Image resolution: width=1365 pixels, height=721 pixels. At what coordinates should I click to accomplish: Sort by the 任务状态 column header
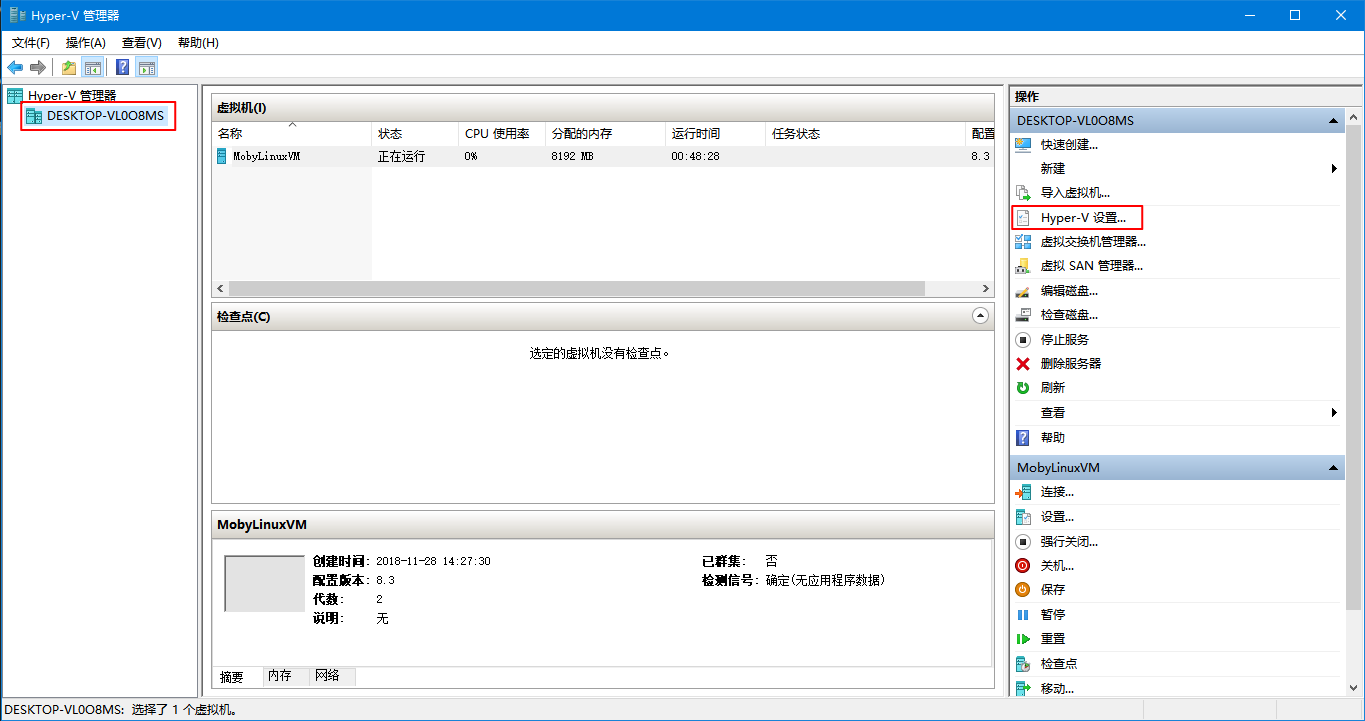866,133
